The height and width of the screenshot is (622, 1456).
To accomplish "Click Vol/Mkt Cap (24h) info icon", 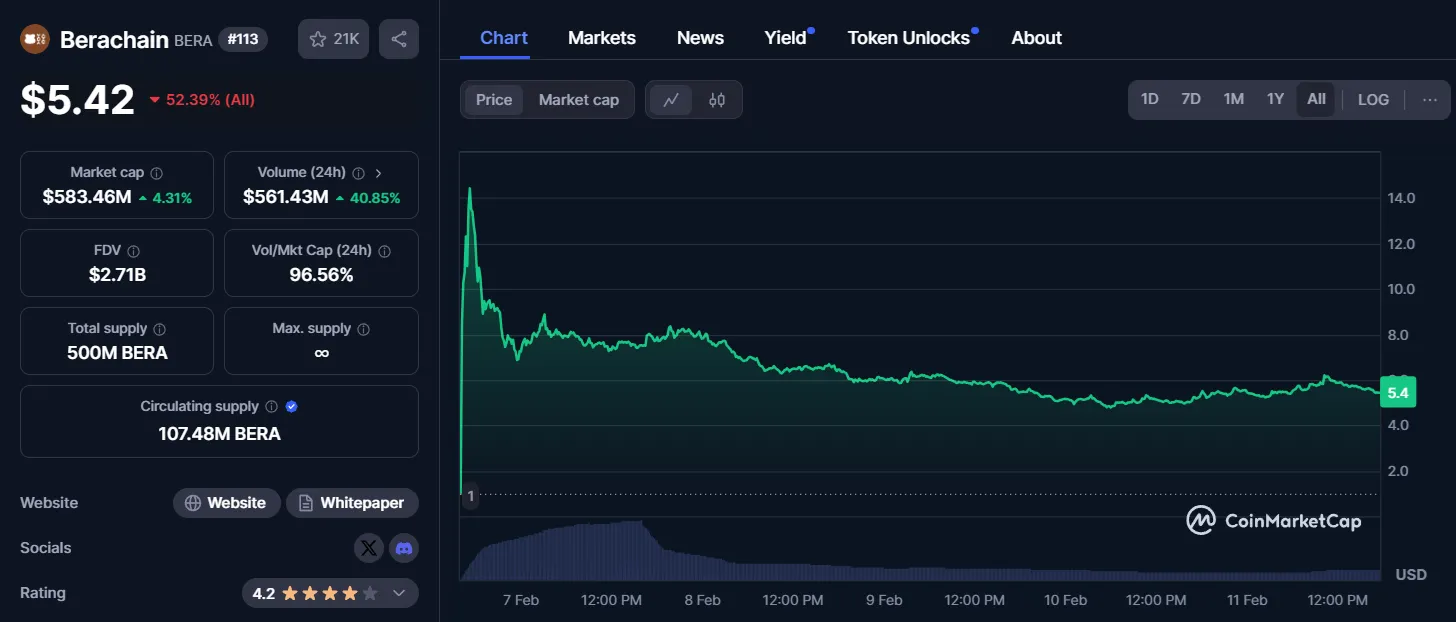I will (x=385, y=251).
